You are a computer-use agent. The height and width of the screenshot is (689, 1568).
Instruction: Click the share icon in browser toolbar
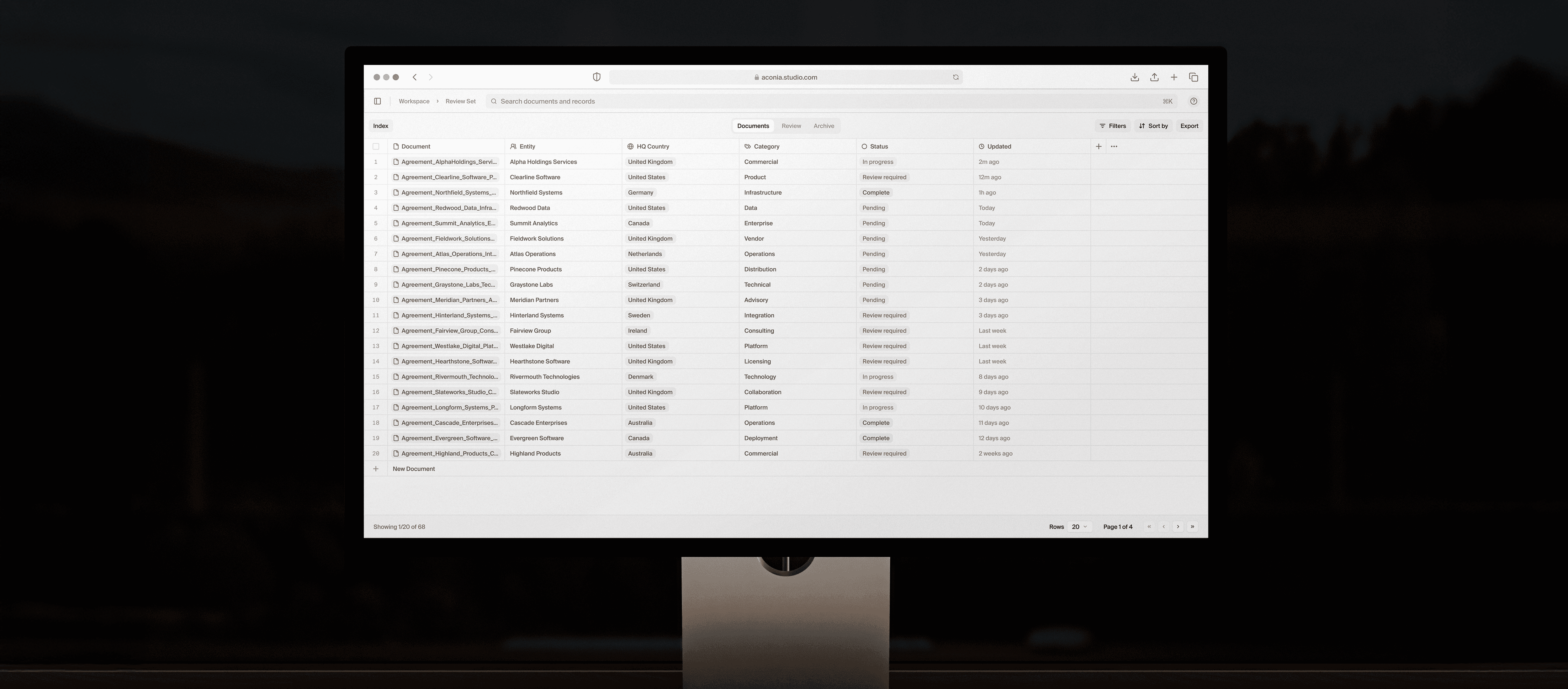(1154, 77)
